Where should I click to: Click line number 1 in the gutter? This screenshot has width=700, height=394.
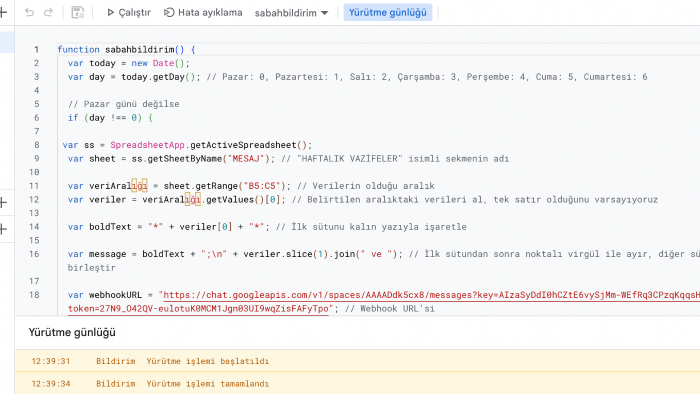(x=36, y=50)
